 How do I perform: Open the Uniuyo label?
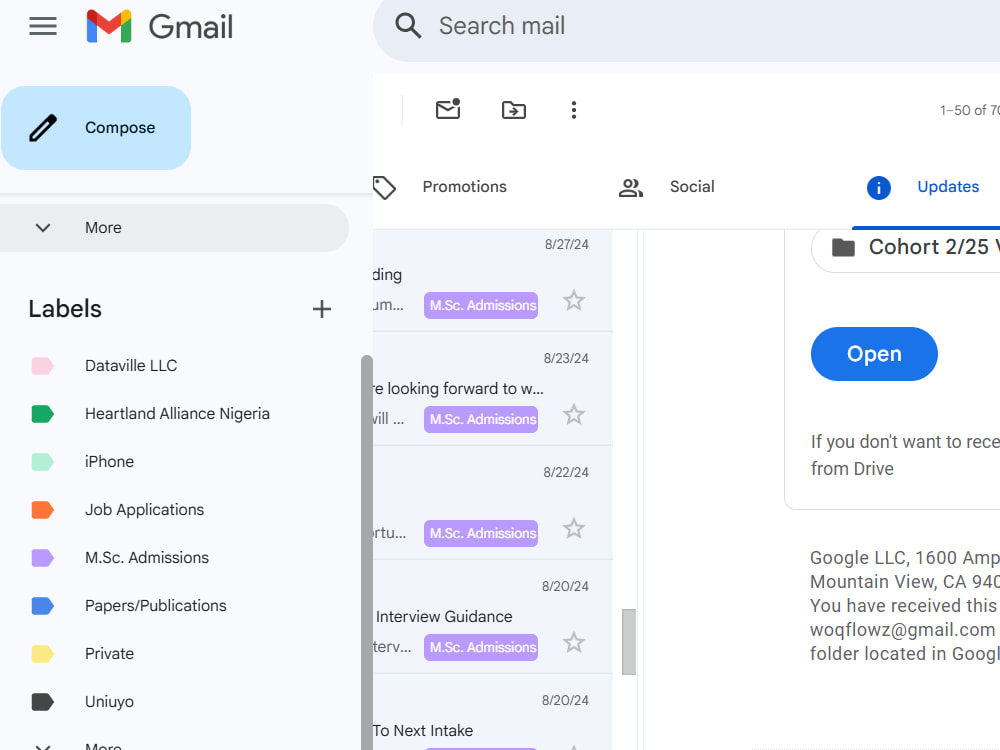click(x=109, y=702)
